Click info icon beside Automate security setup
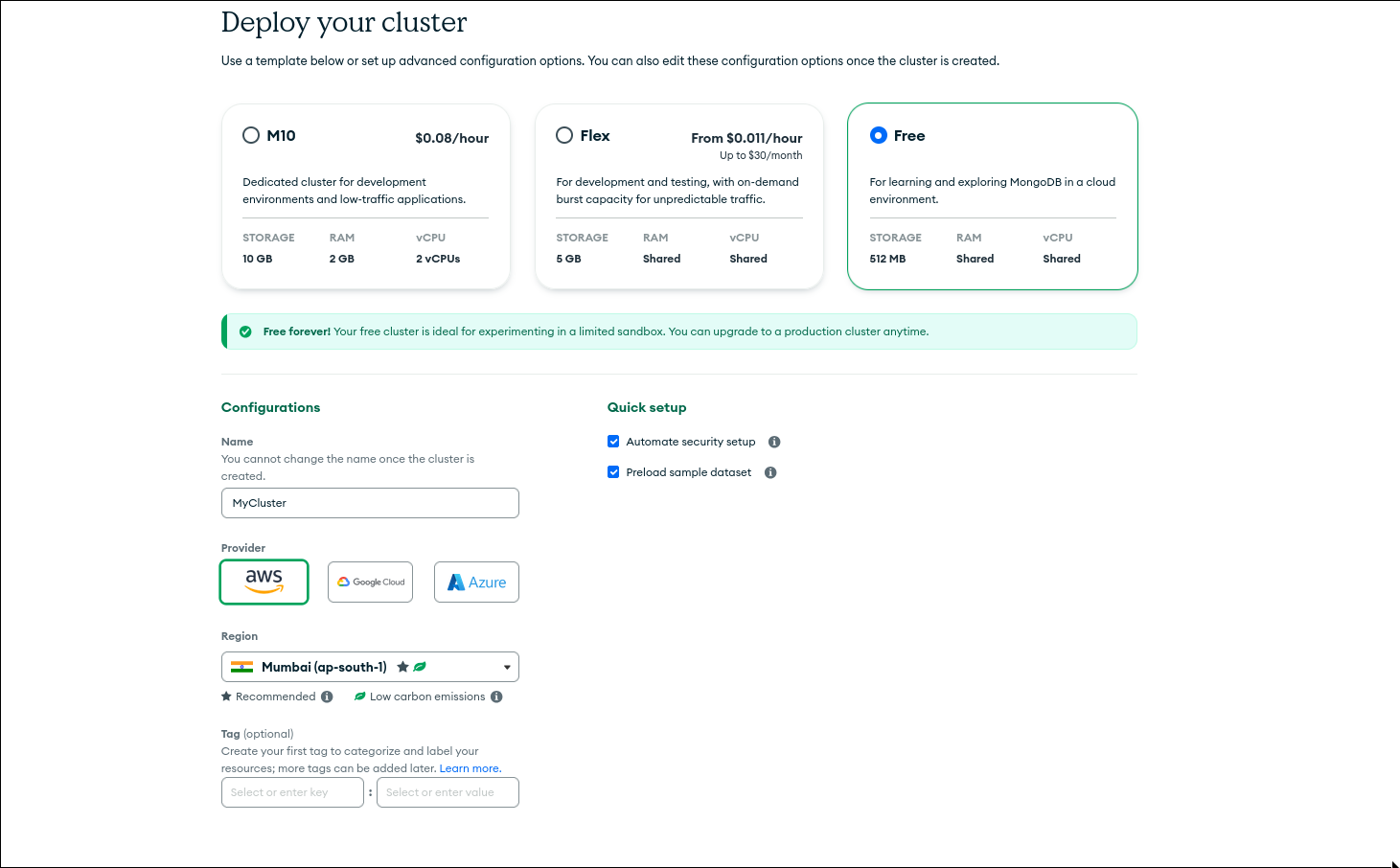Screen dimensions: 1400x868 click(x=774, y=442)
